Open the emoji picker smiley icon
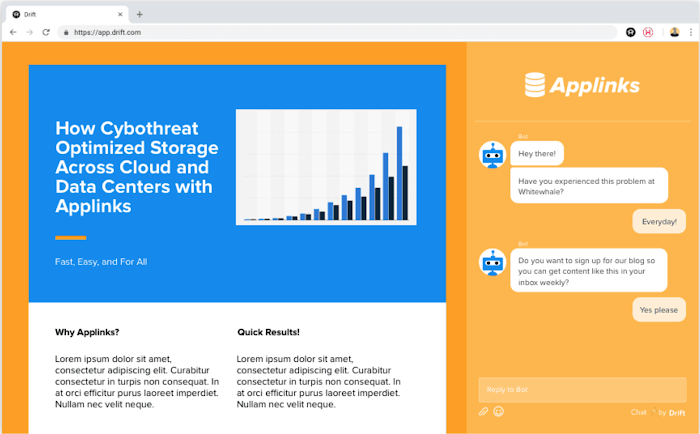Viewport: 700px width, 434px height. tap(499, 411)
